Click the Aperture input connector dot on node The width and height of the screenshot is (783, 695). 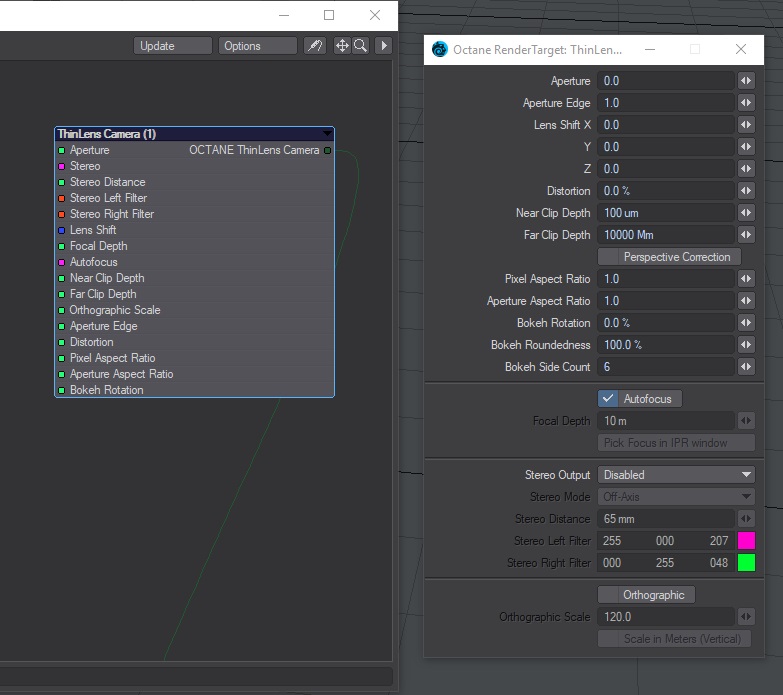[61, 150]
